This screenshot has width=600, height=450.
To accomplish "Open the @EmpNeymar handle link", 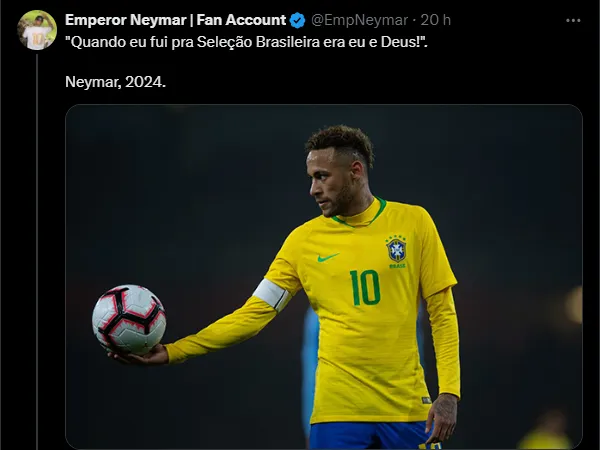I will (359, 20).
